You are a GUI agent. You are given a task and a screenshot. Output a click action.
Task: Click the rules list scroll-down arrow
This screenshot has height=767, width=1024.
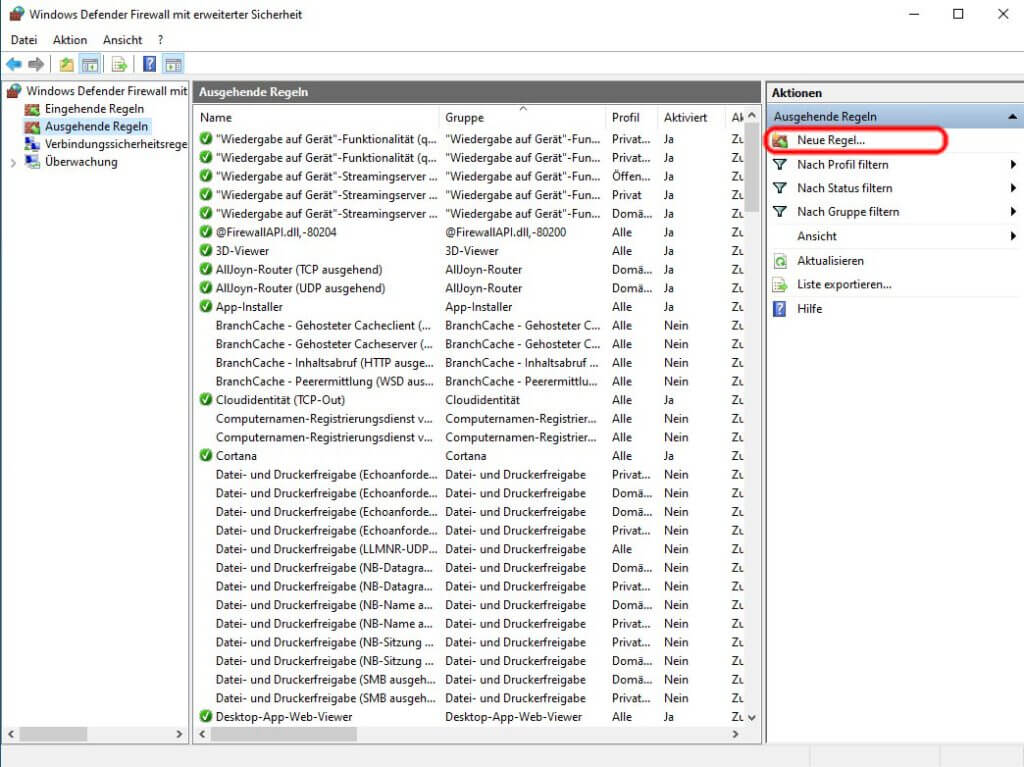point(752,717)
